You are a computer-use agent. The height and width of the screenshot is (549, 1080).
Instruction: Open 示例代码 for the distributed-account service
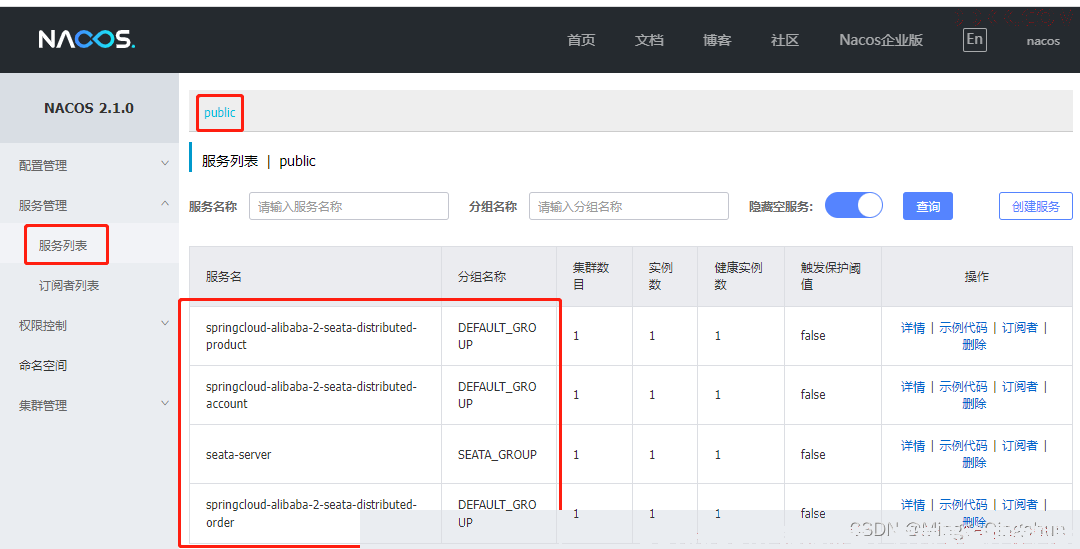[x=963, y=386]
